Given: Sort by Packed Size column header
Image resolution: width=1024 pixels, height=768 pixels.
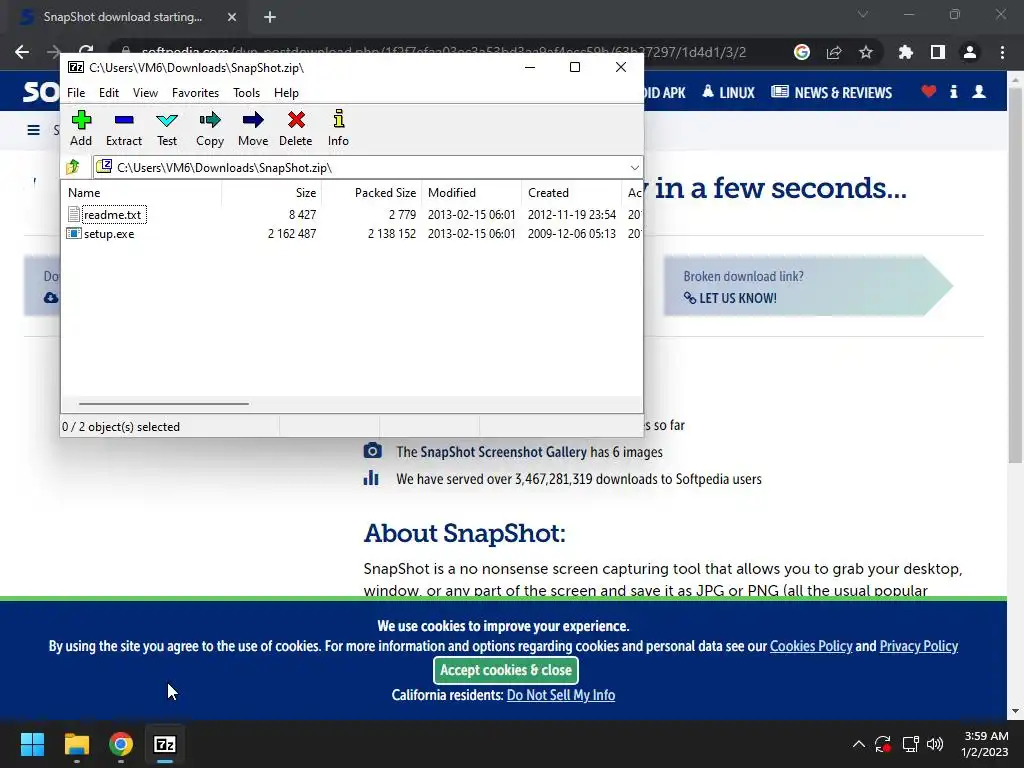Looking at the screenshot, I should pyautogui.click(x=372, y=193).
